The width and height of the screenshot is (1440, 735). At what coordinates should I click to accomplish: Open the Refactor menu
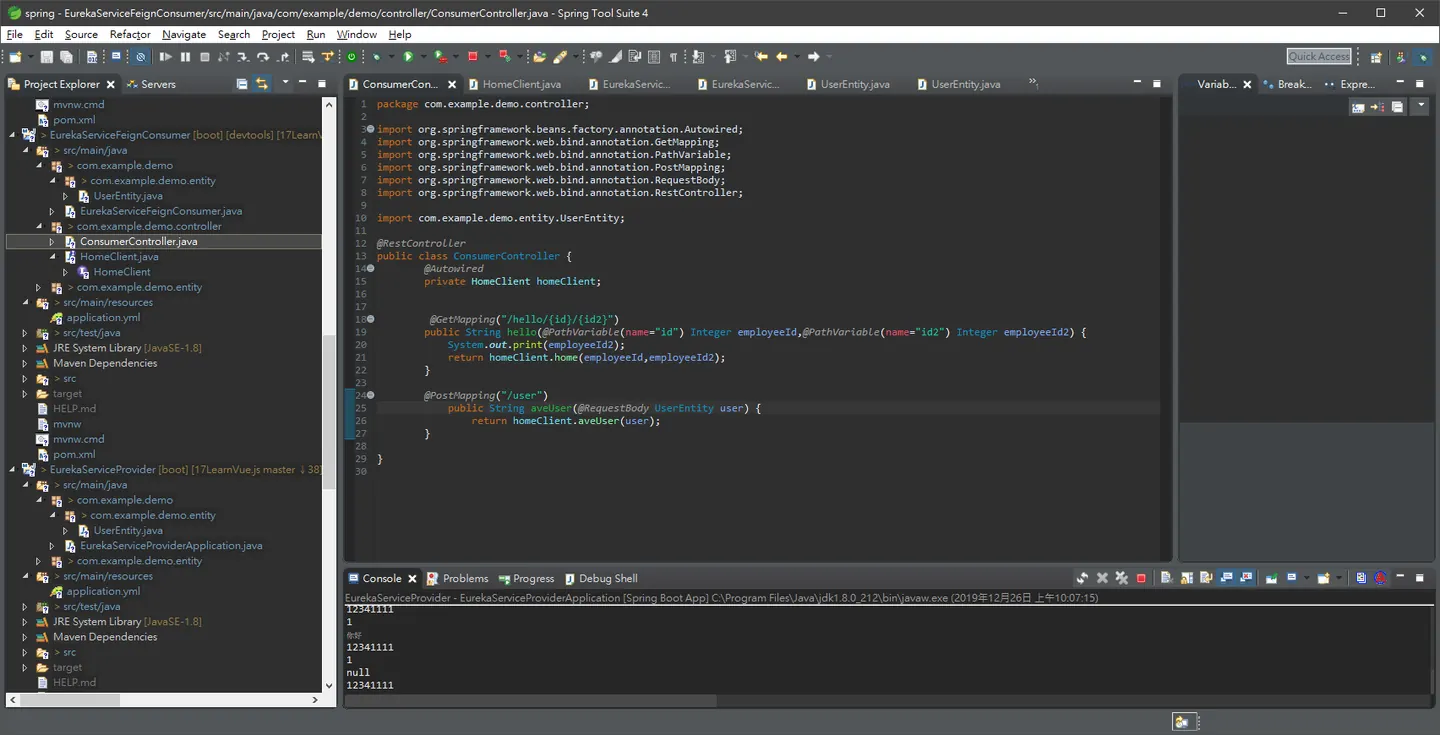pos(130,34)
